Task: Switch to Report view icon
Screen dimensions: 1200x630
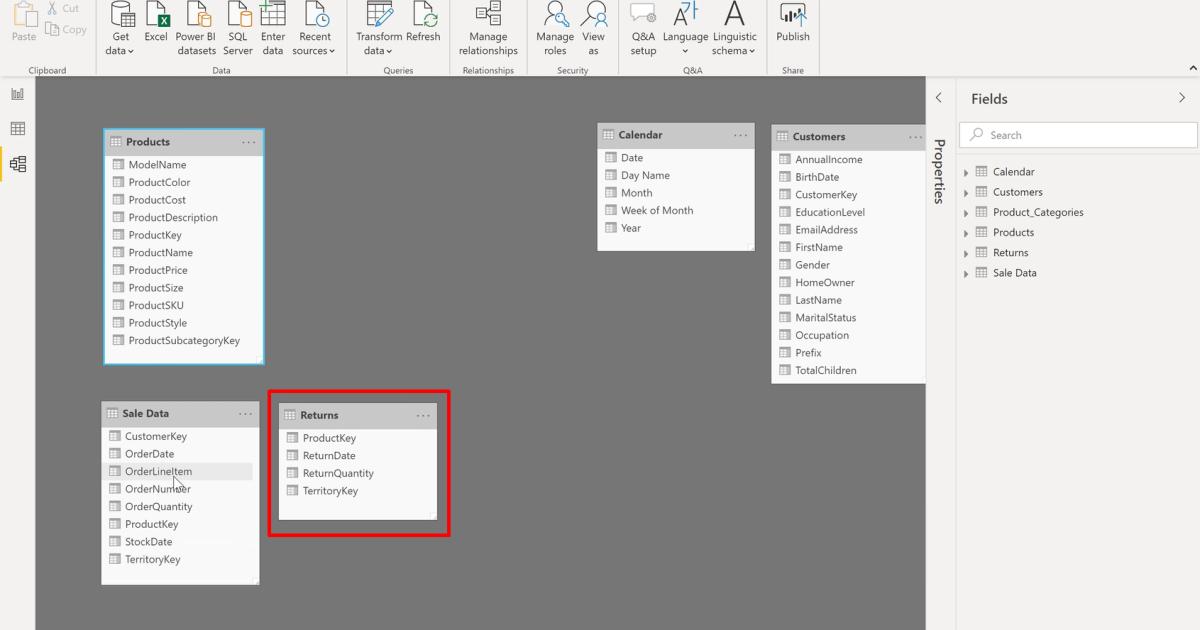Action: (16, 91)
